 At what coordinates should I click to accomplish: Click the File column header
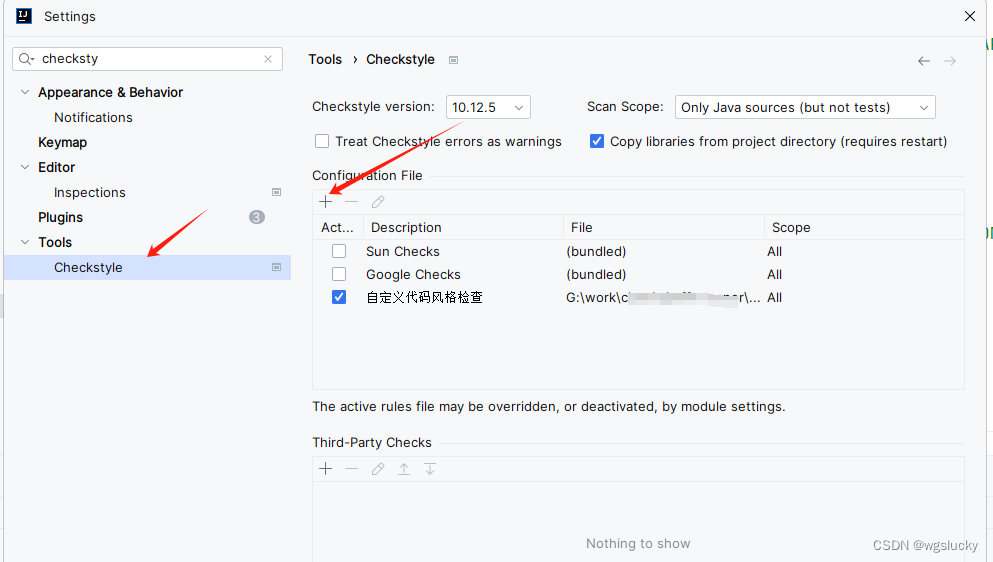[x=664, y=227]
